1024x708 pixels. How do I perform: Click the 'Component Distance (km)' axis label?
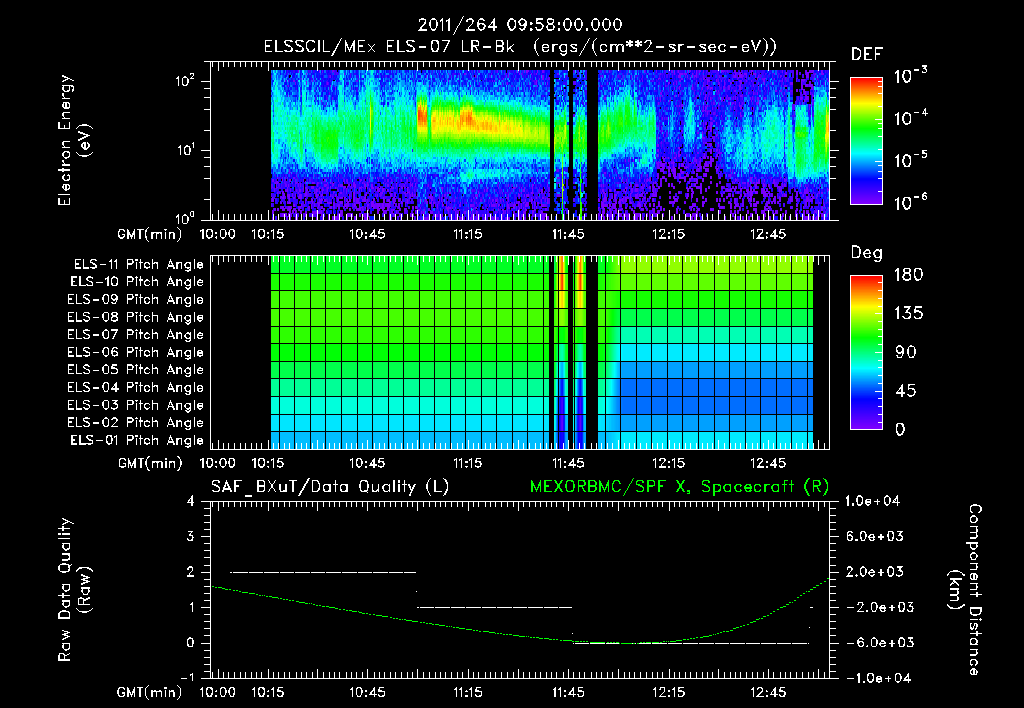pos(965,590)
